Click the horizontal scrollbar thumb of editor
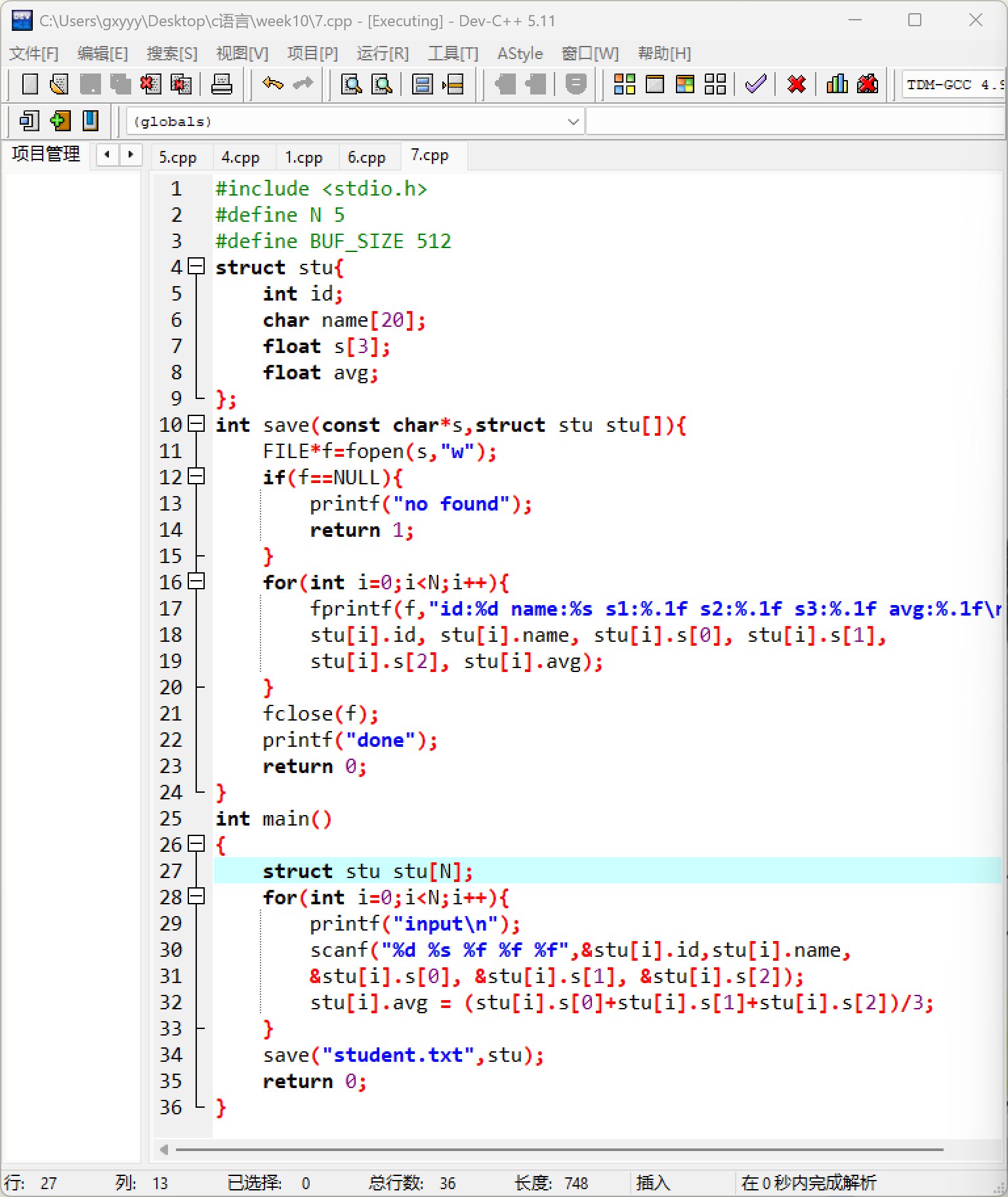The height and width of the screenshot is (1197, 1008). 559,1149
